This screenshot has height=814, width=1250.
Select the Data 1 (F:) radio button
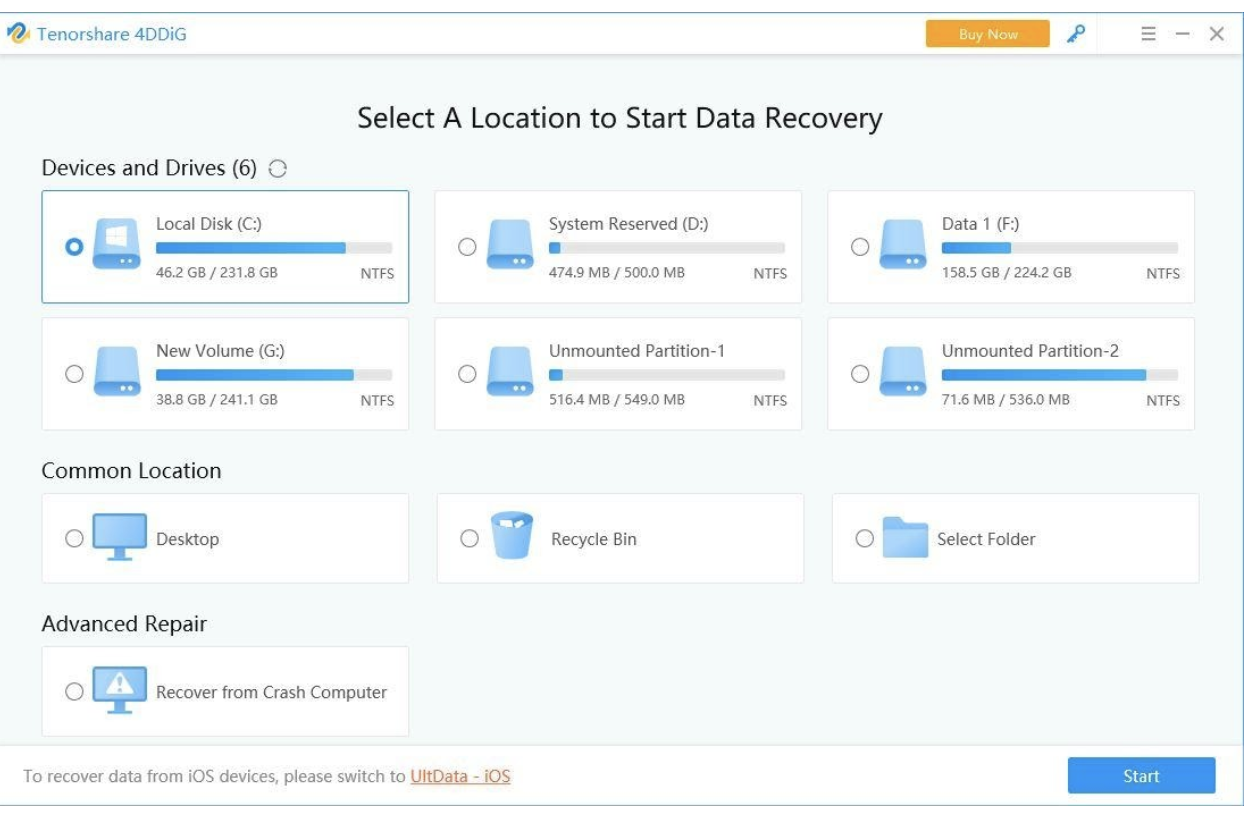tap(859, 247)
